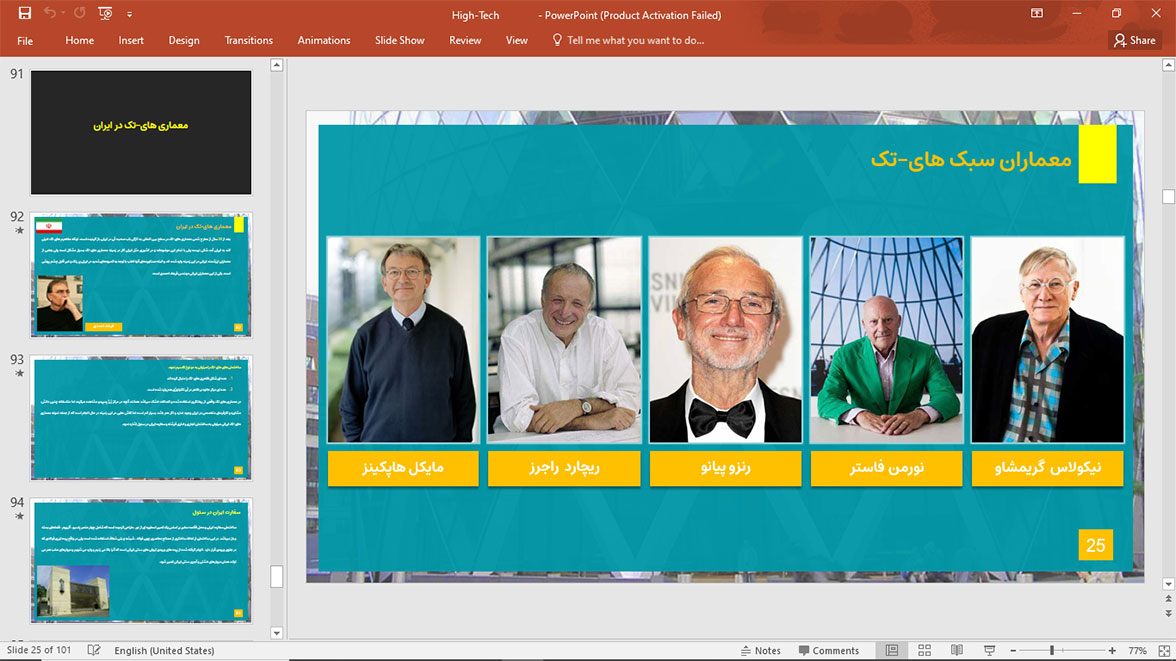Select Richard Rogers portrait image
The width and height of the screenshot is (1176, 661).
pyautogui.click(x=564, y=340)
